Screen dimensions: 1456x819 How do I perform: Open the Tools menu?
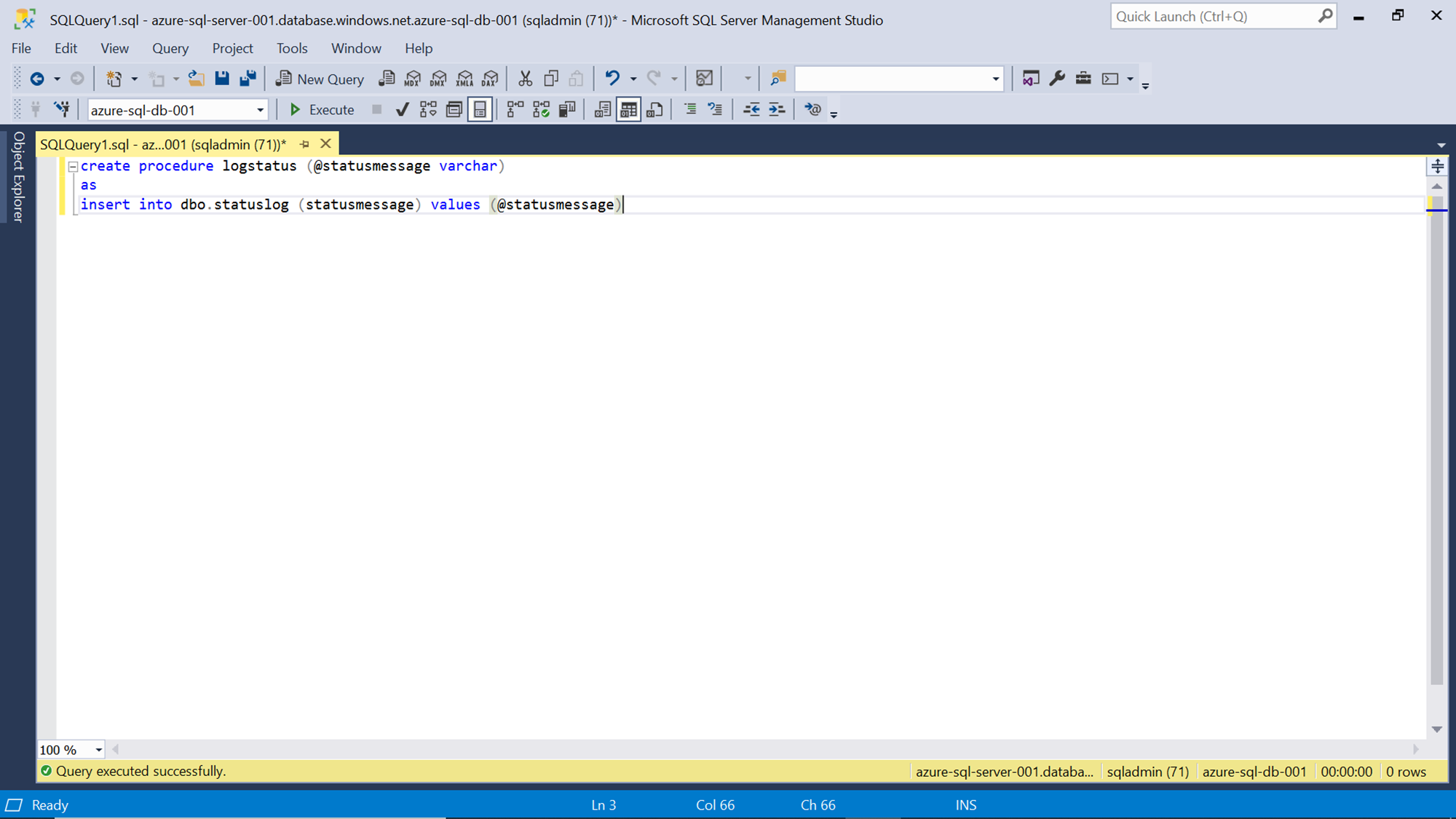[x=291, y=48]
